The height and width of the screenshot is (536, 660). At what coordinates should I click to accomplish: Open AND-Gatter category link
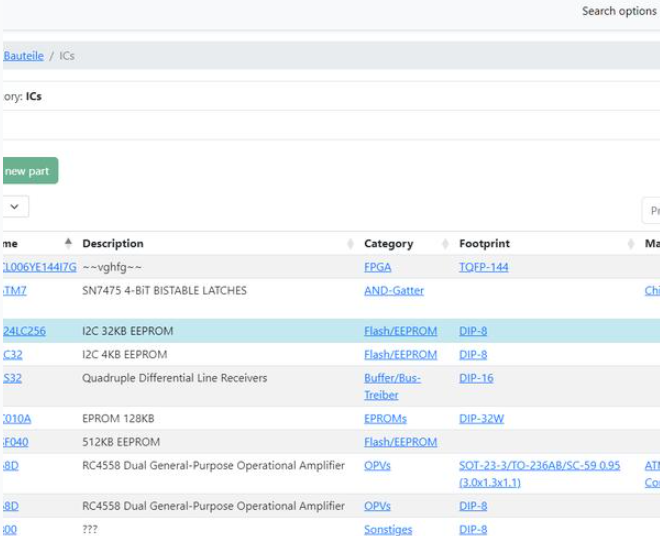[394, 291]
